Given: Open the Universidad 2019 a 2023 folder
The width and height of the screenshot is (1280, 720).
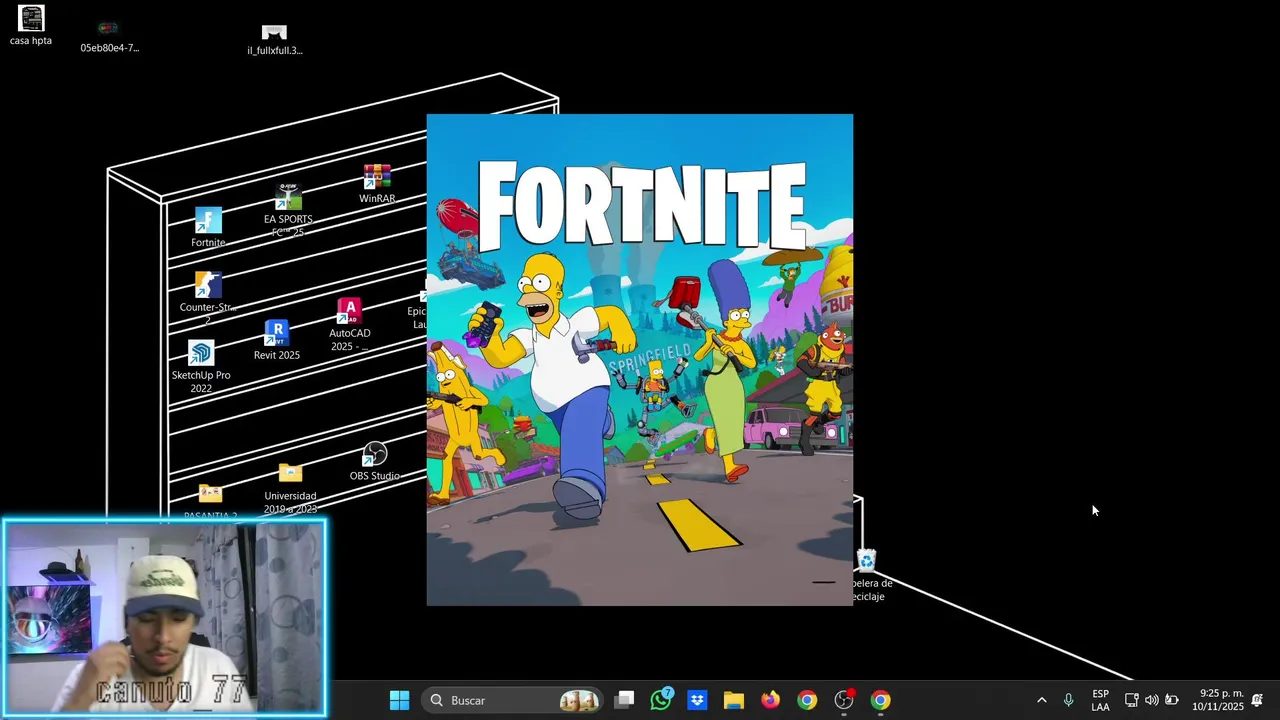Looking at the screenshot, I should pyautogui.click(x=290, y=488).
